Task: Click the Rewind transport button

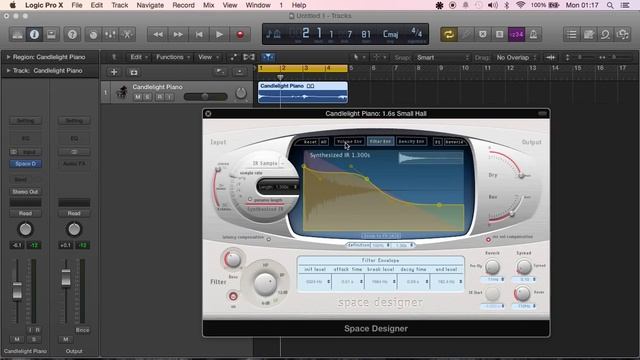Action: (158, 35)
